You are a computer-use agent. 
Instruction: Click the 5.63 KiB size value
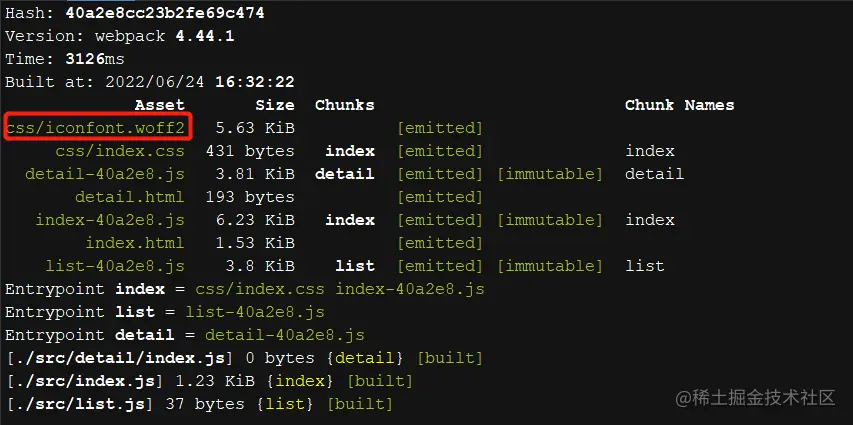click(x=255, y=128)
